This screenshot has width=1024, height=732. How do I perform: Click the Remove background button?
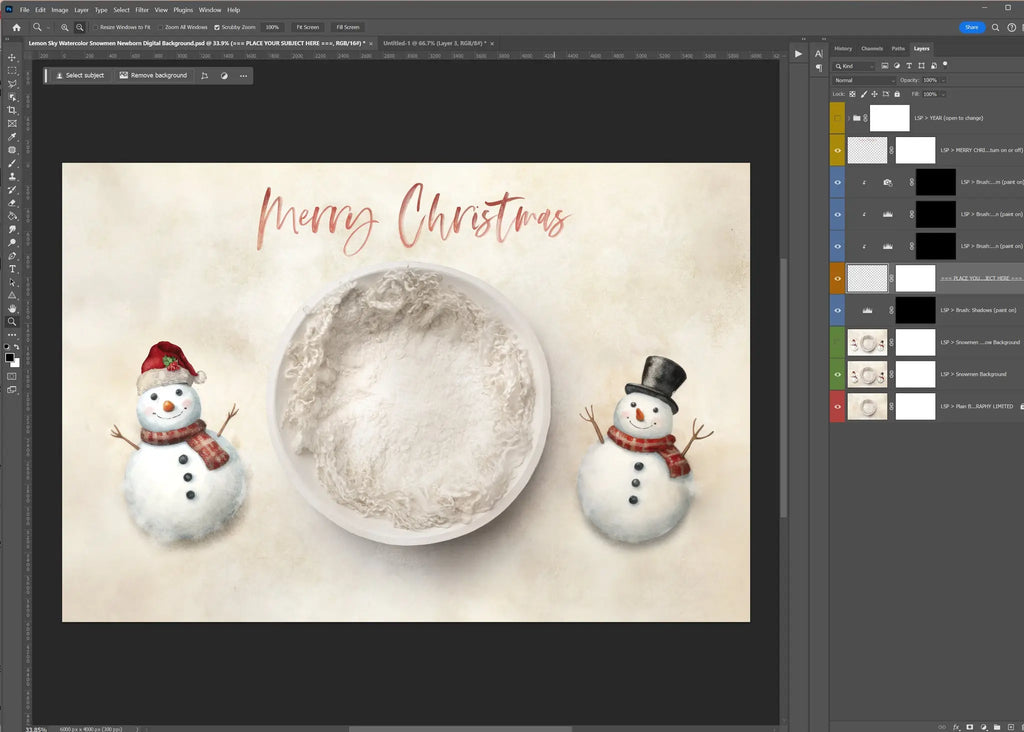coord(153,75)
